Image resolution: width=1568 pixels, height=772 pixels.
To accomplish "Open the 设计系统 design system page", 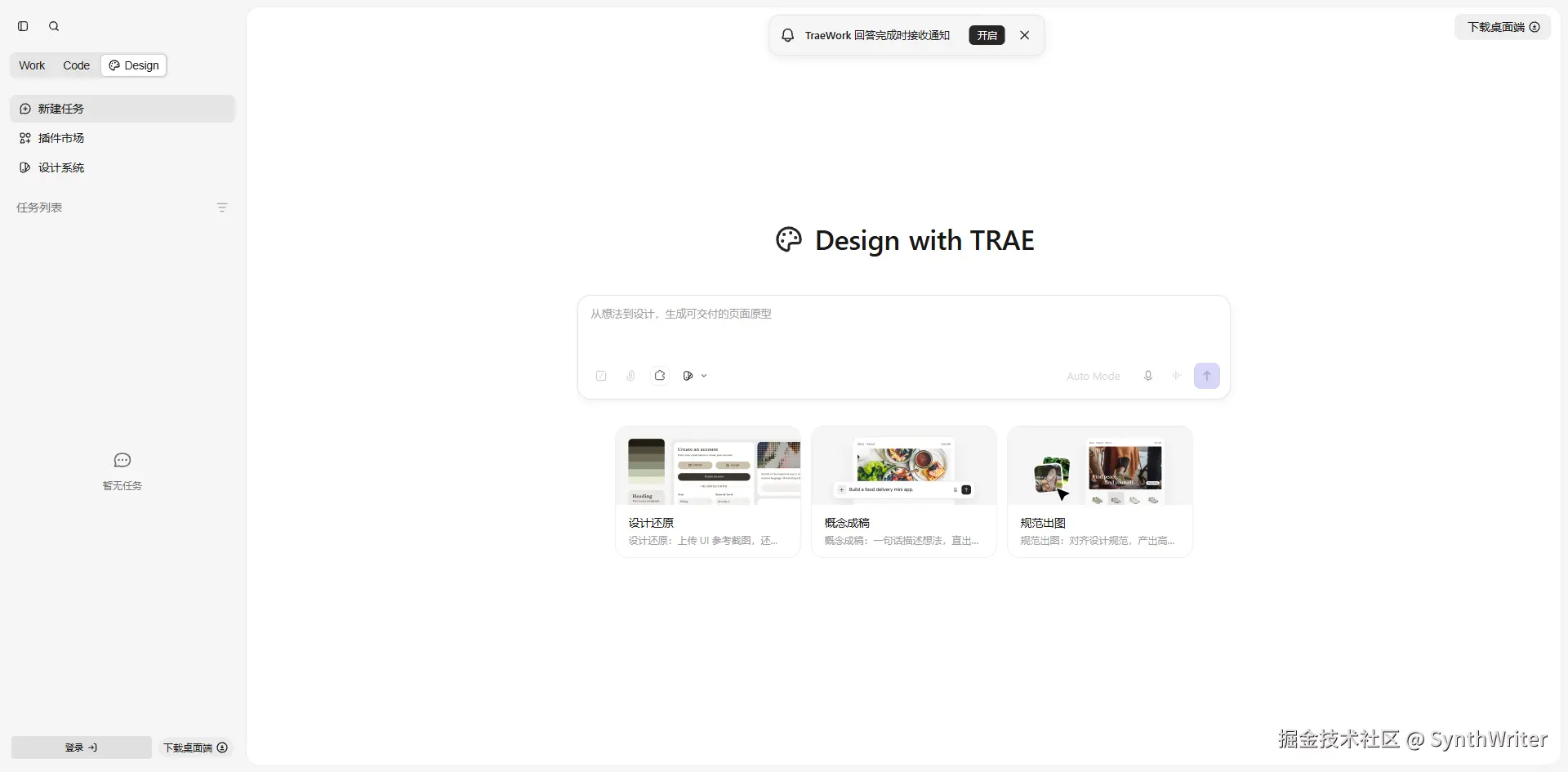I will (122, 167).
